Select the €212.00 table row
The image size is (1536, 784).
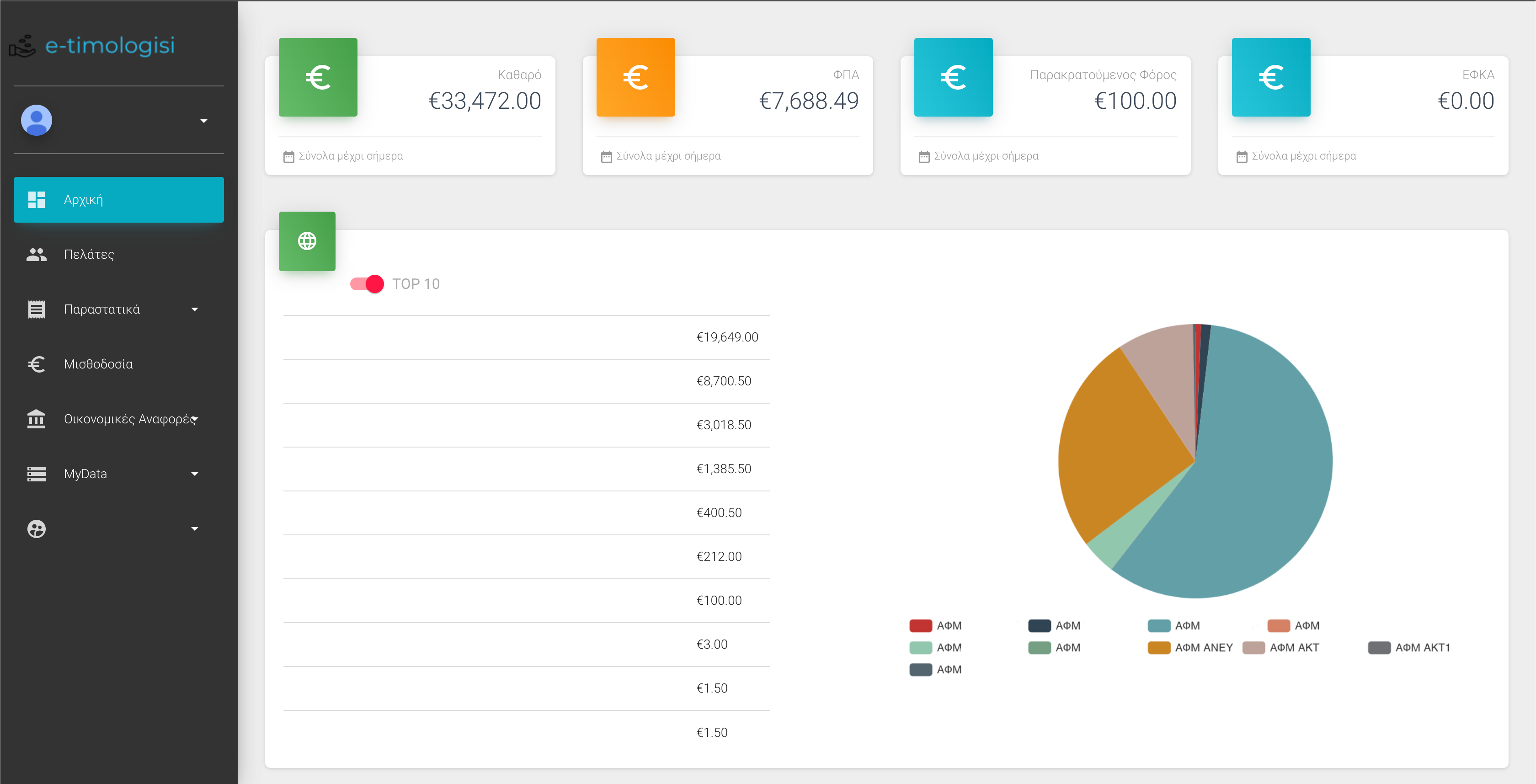(527, 557)
